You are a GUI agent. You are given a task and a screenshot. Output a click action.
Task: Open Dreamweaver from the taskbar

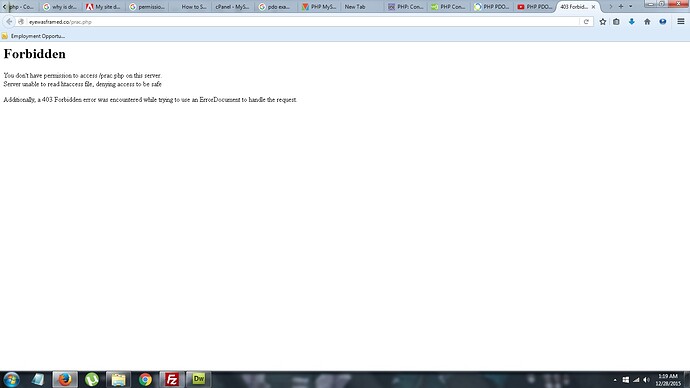coord(199,379)
